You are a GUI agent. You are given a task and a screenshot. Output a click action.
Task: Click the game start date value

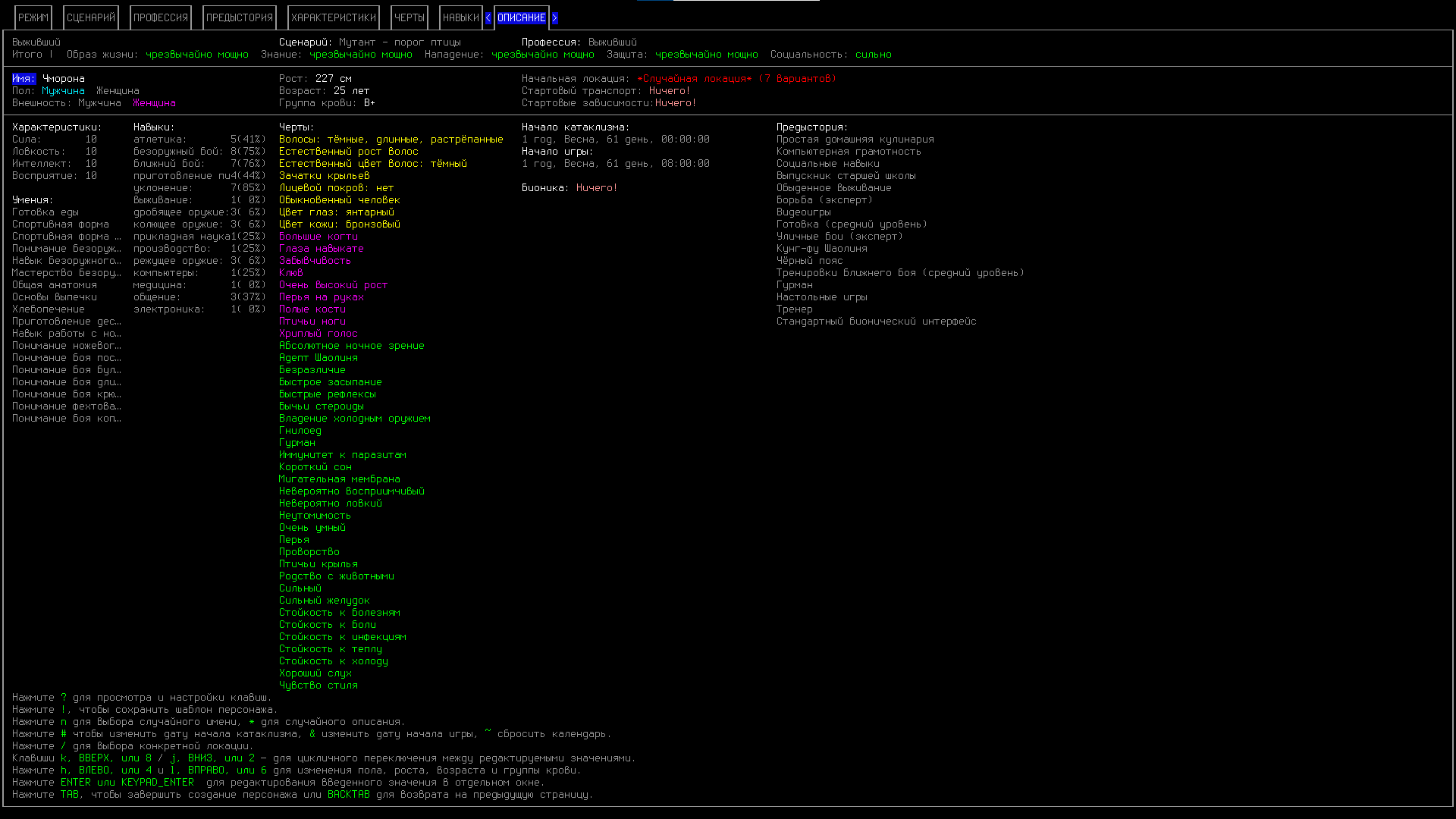tap(615, 164)
